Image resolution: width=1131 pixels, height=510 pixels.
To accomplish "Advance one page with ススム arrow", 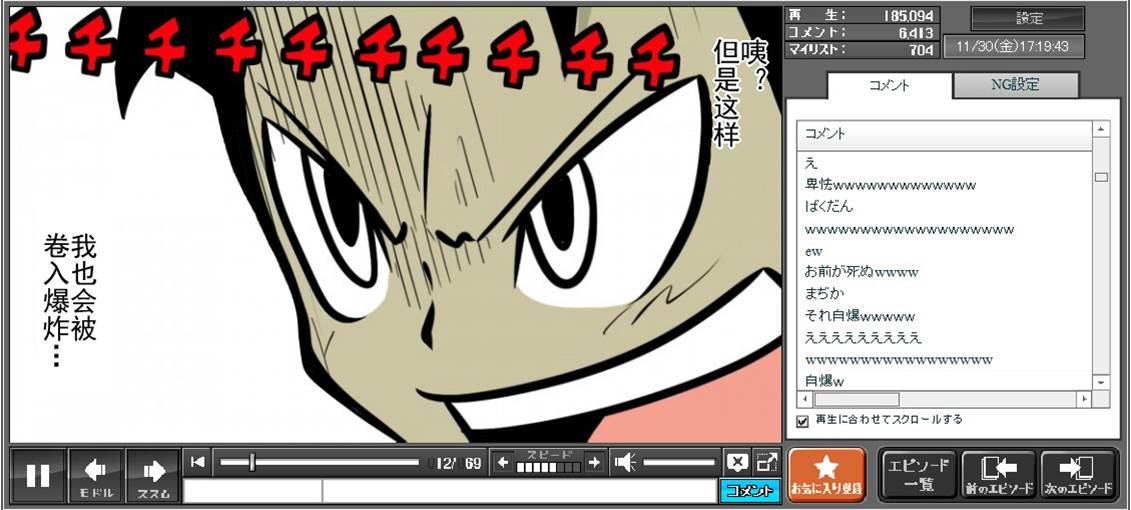I will point(153,476).
